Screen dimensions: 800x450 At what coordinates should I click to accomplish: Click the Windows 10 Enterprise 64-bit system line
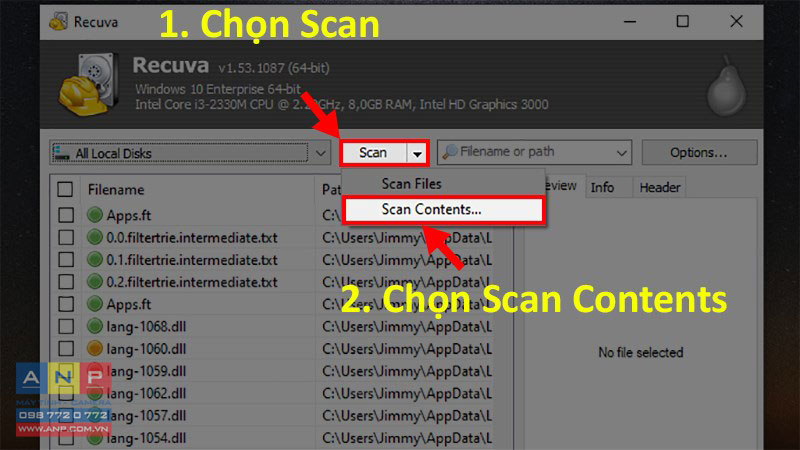tap(218, 89)
